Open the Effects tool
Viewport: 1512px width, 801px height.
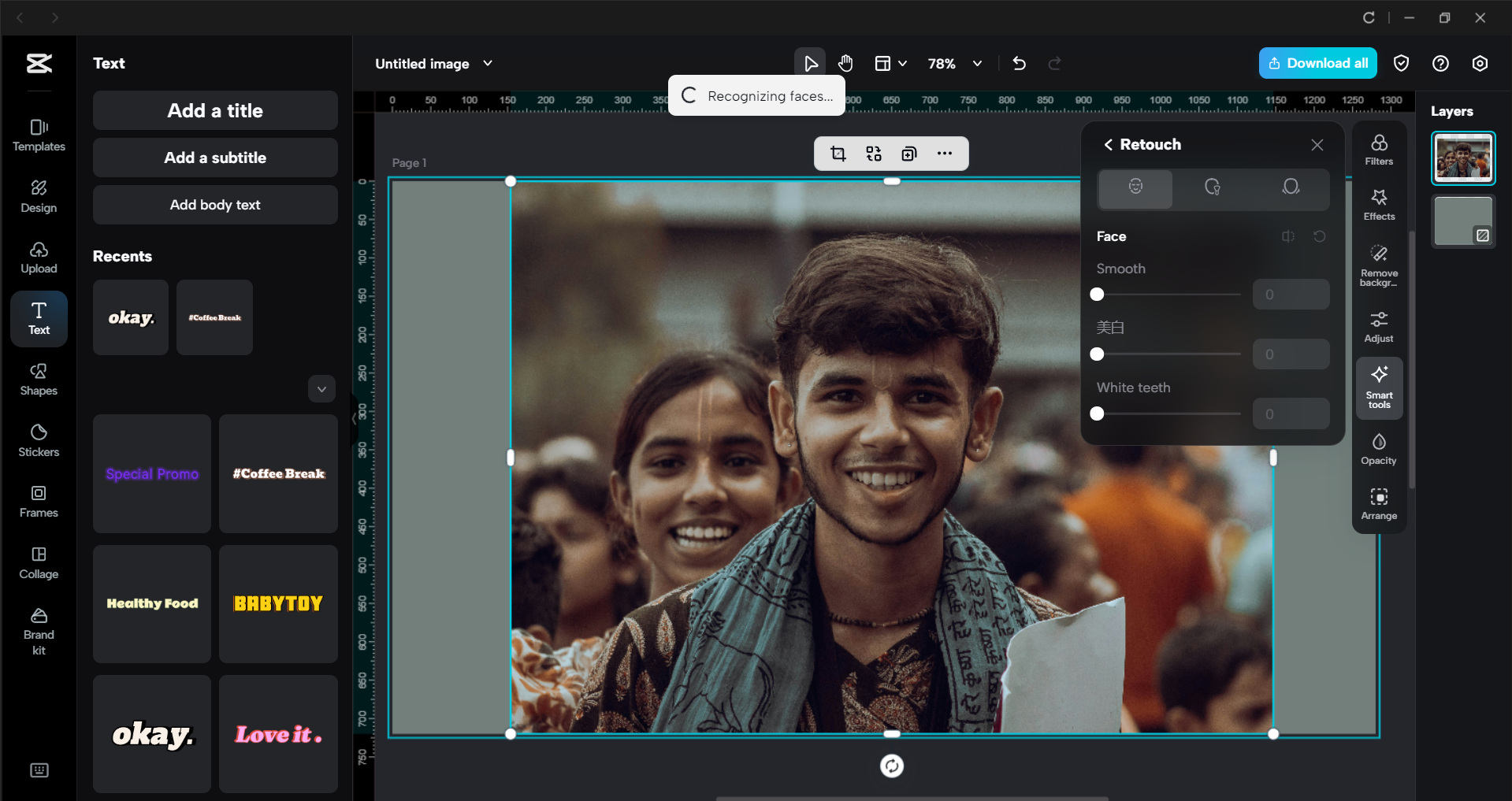click(1378, 204)
